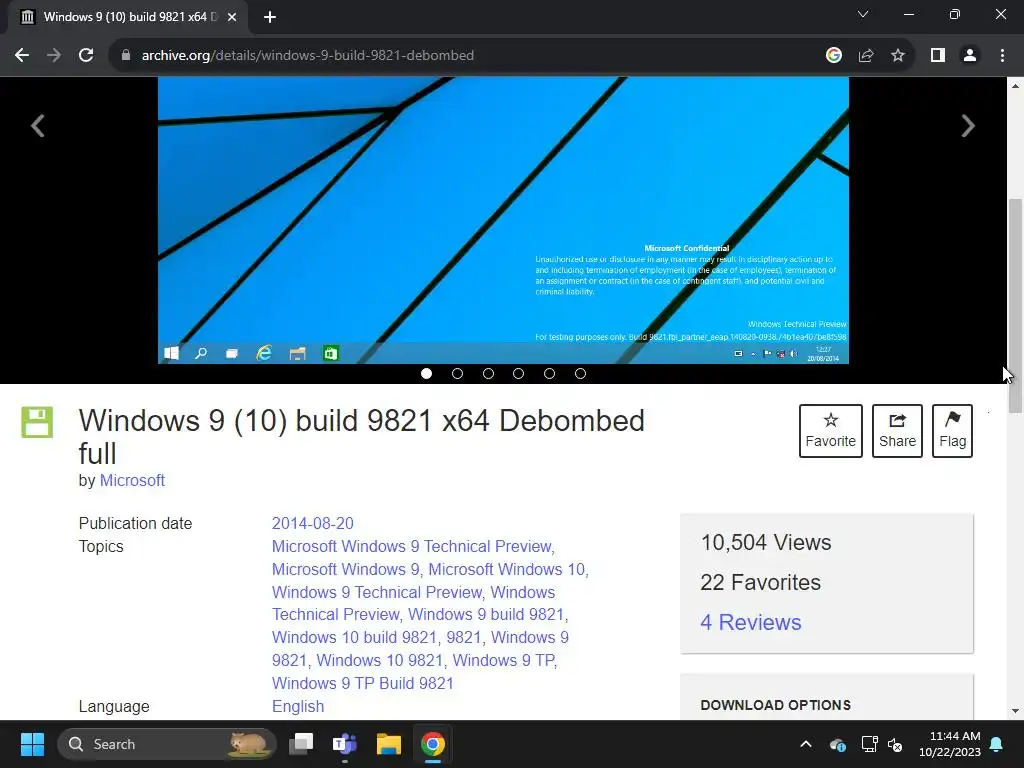Flag this archive item
The width and height of the screenshot is (1024, 768).
coord(952,431)
